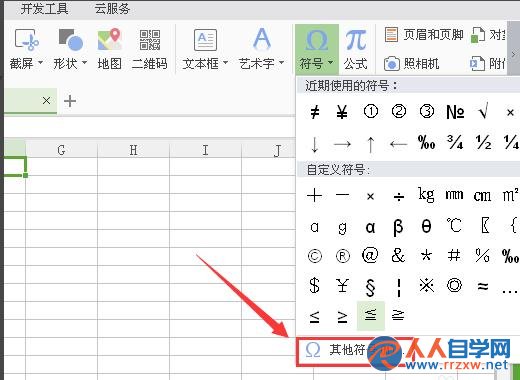The width and height of the screenshot is (520, 380).
Task: Insert the kg unit symbol
Action: tap(427, 195)
